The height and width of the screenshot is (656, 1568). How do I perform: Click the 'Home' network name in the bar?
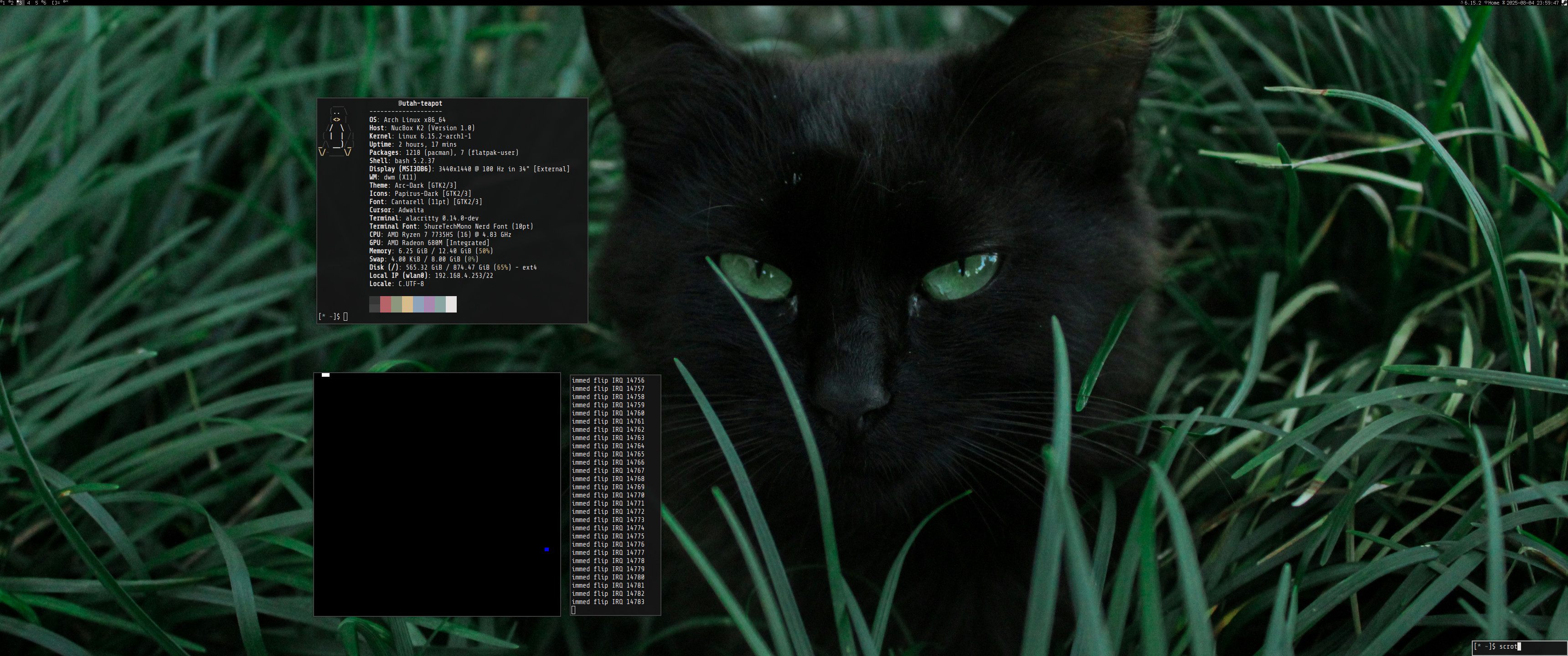[1494, 3]
